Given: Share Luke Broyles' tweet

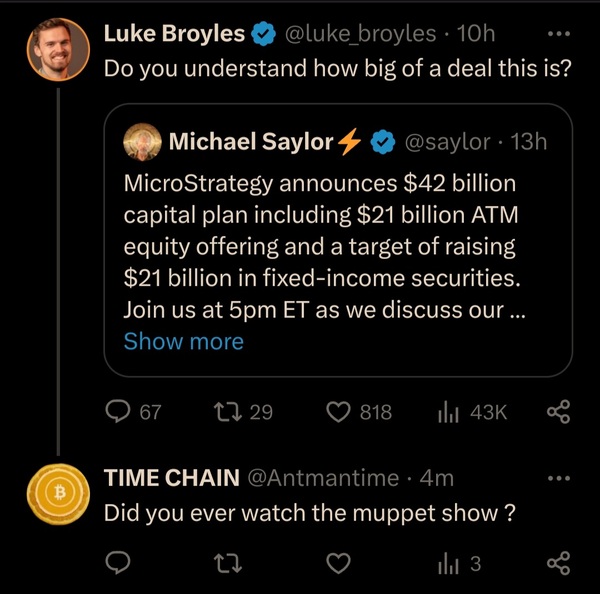Looking at the screenshot, I should [x=558, y=412].
